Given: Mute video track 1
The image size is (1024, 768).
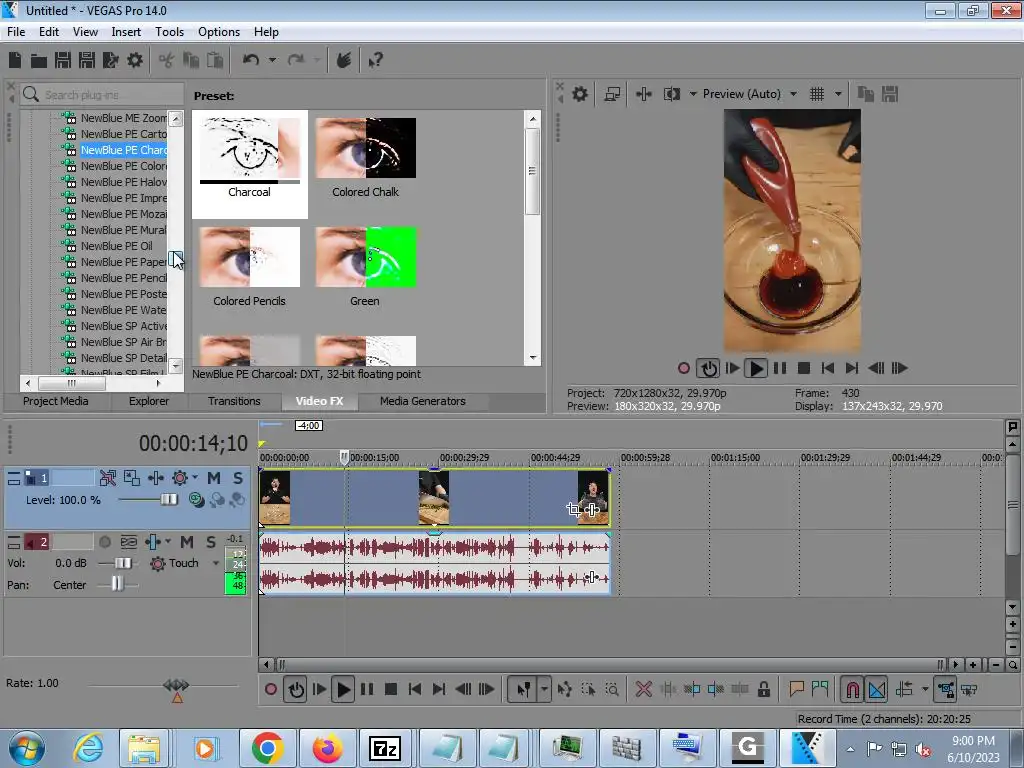Looking at the screenshot, I should 214,478.
